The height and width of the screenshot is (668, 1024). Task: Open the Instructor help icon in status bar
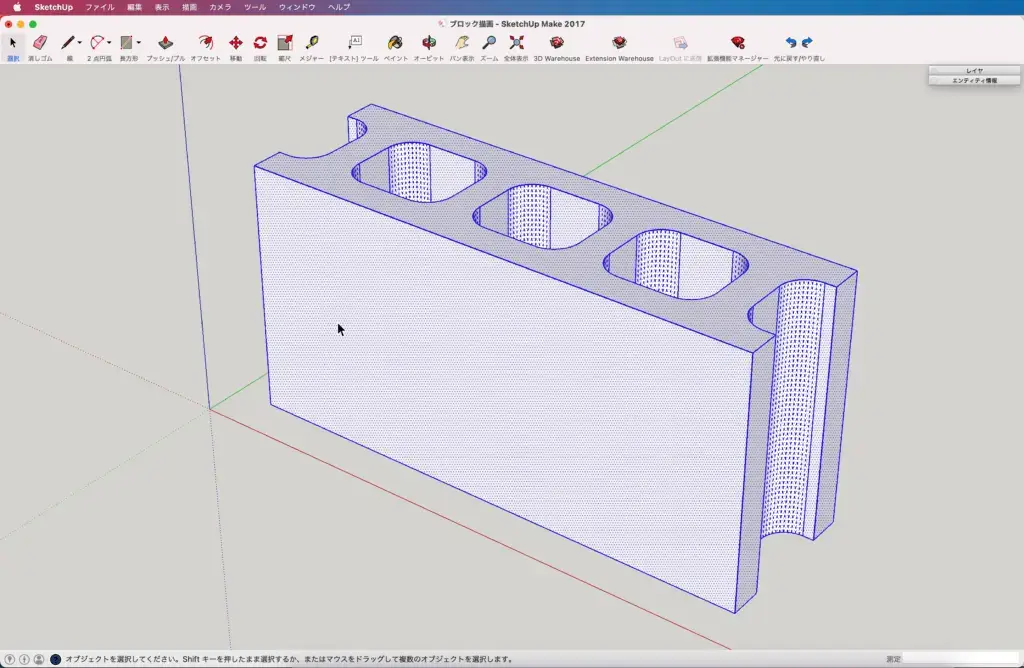[x=56, y=660]
